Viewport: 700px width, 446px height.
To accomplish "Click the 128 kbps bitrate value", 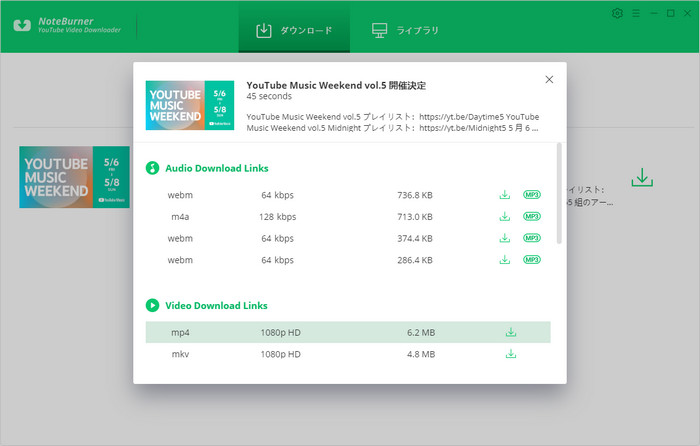I will (277, 217).
